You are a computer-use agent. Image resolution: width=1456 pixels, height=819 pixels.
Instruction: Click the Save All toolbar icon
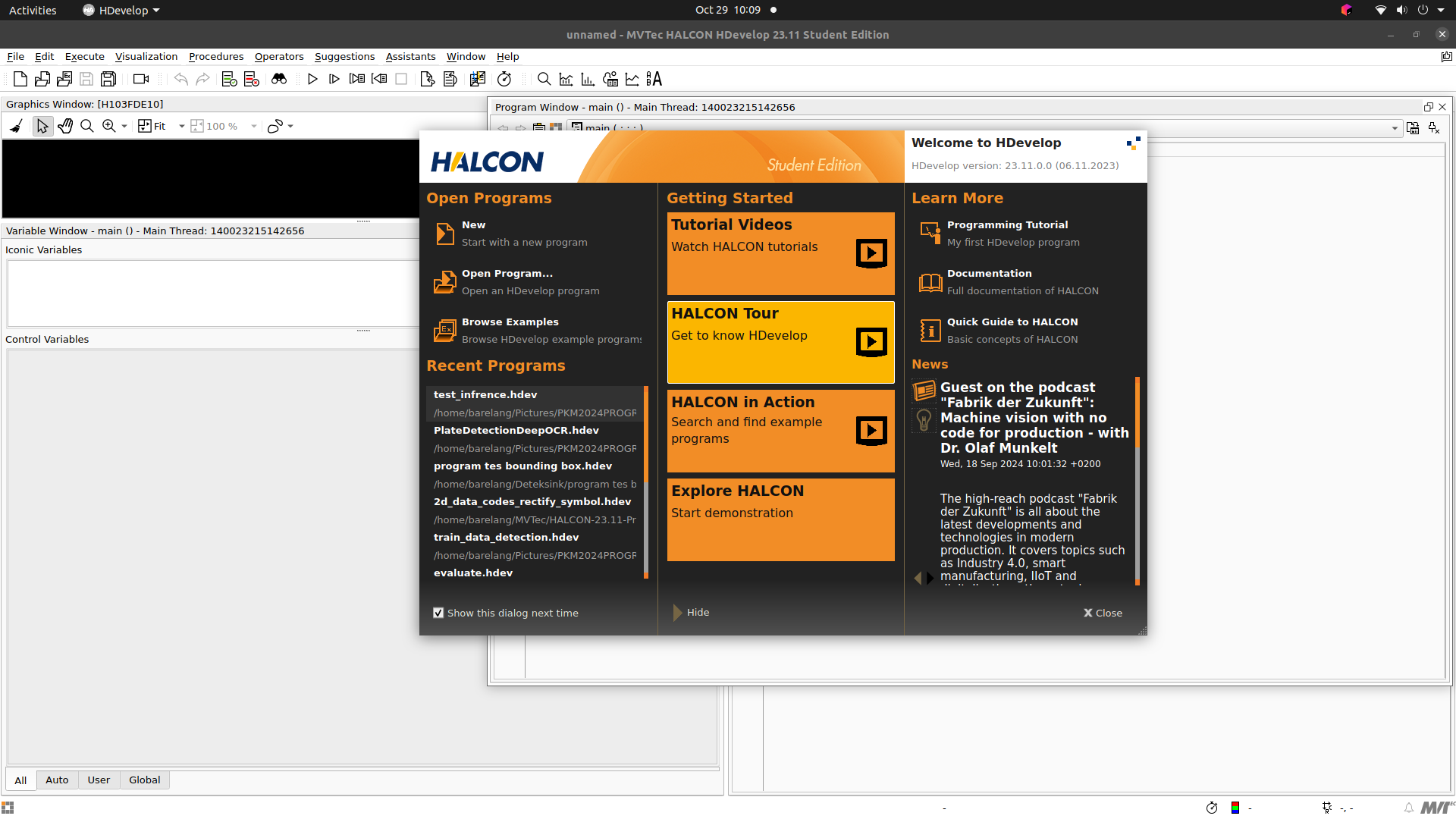108,79
